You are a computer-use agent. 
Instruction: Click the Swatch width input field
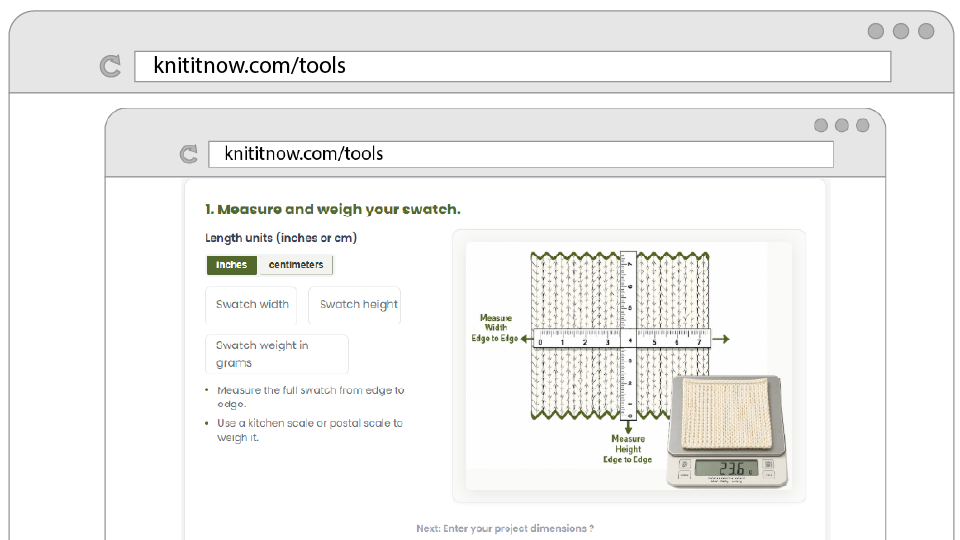[251, 305]
